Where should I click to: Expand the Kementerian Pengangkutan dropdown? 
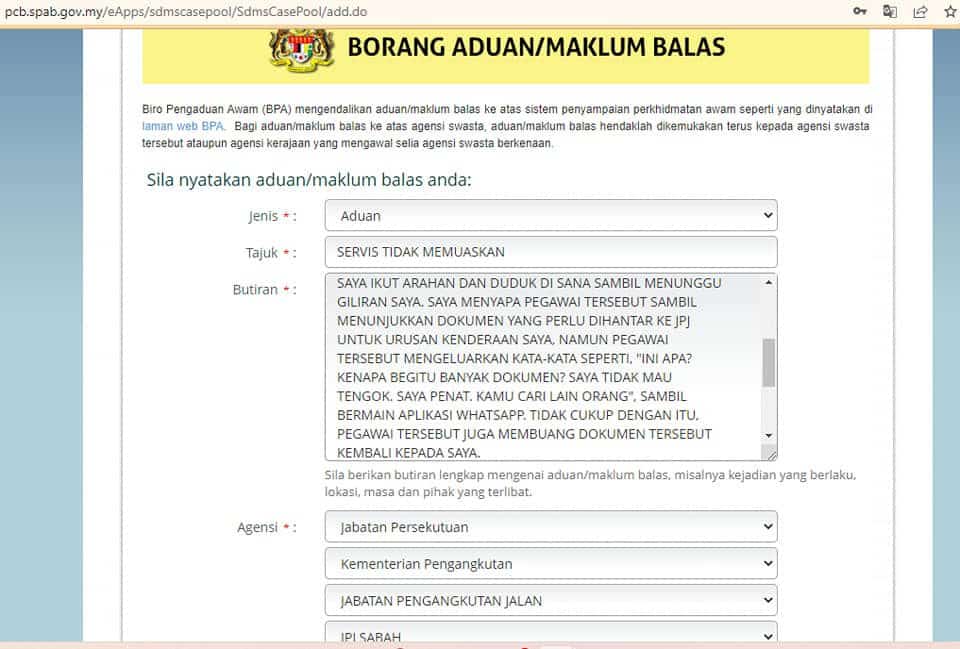[x=551, y=563]
